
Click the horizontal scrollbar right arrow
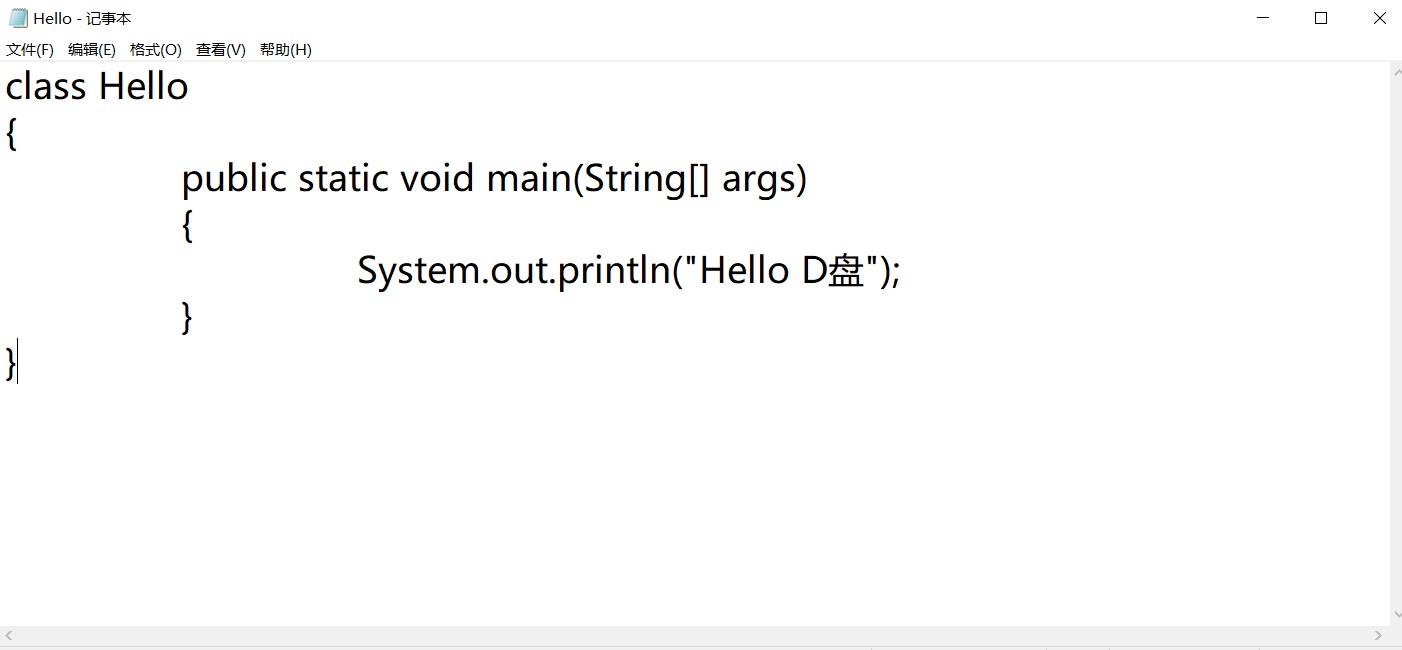coord(1379,635)
